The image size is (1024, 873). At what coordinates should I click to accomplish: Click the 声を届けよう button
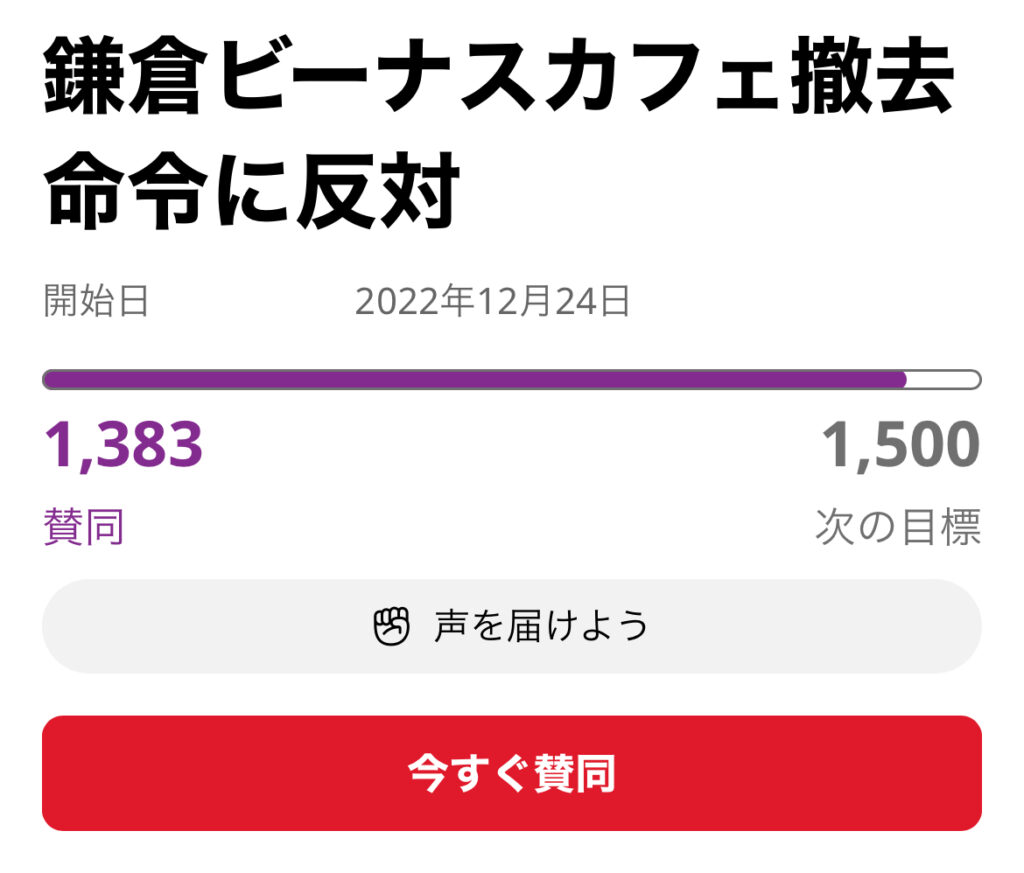[512, 626]
